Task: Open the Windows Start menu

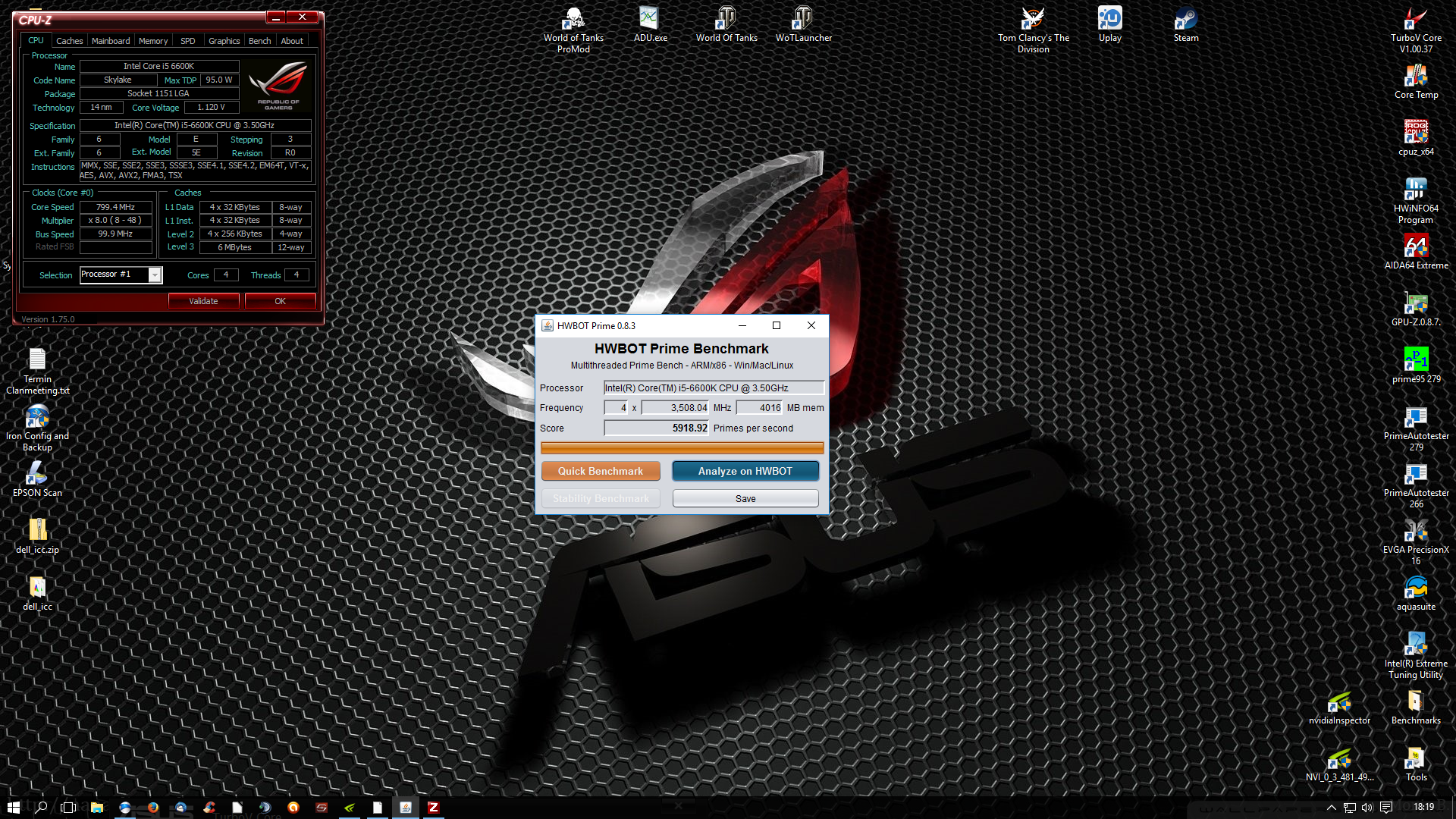Action: [13, 808]
